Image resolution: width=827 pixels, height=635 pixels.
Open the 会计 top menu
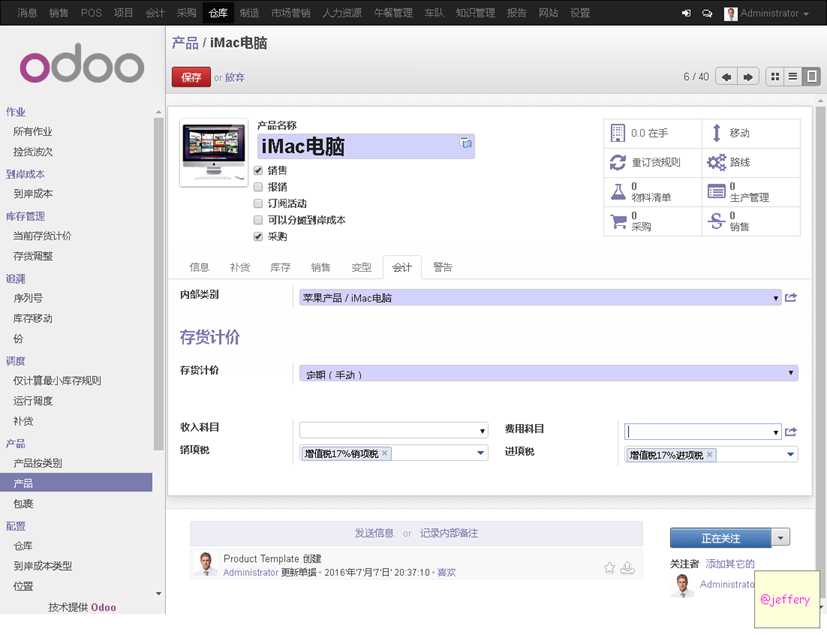tap(155, 13)
